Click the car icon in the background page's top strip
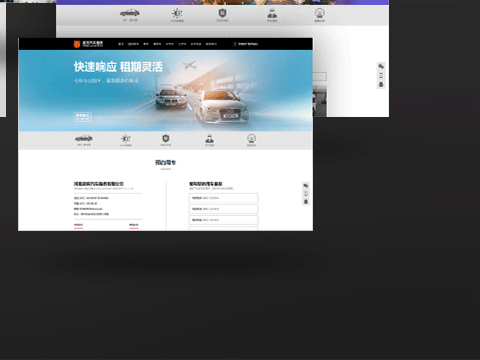The height and width of the screenshot is (360, 480). click(130, 13)
